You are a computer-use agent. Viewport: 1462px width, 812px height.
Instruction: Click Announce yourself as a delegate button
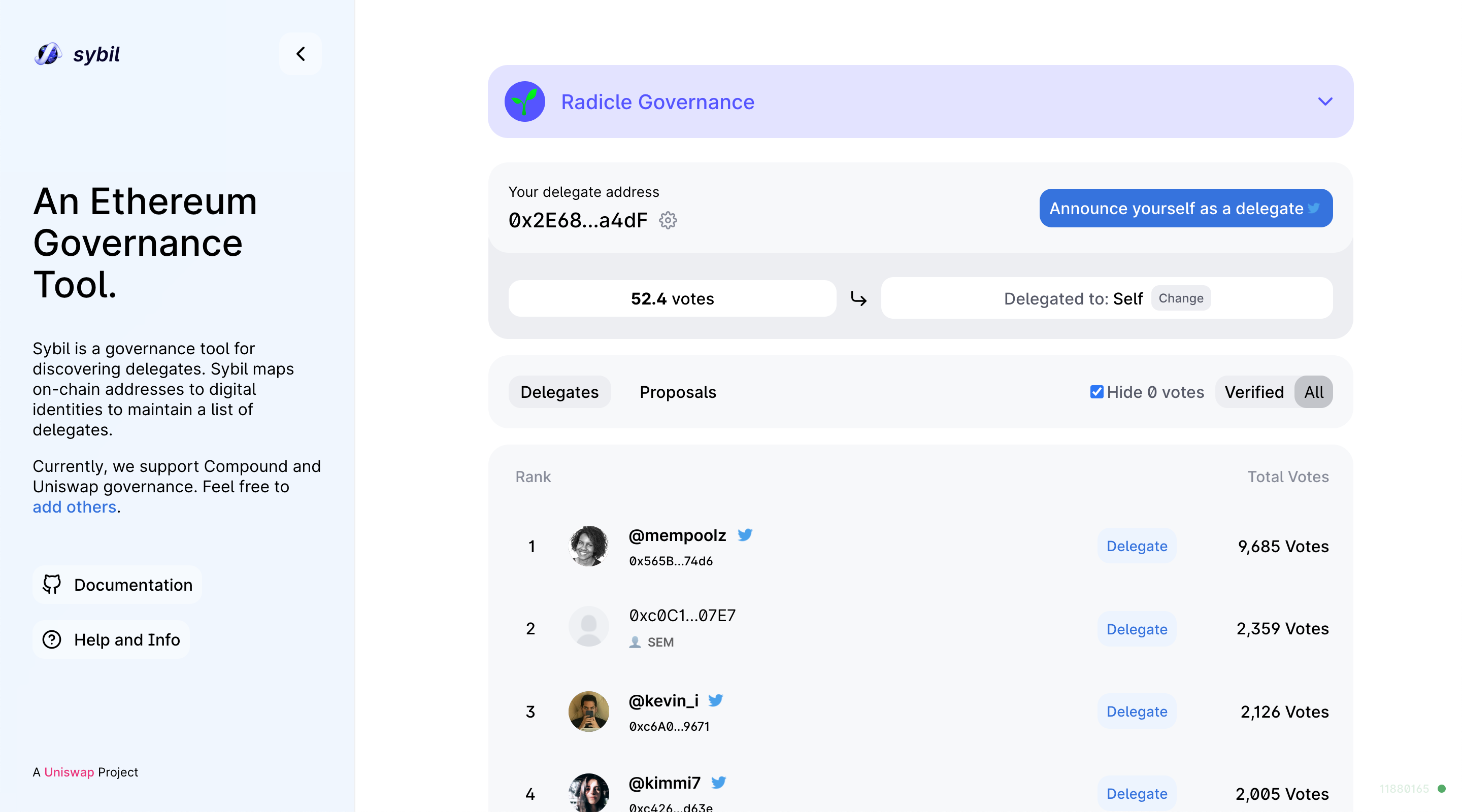(1185, 208)
